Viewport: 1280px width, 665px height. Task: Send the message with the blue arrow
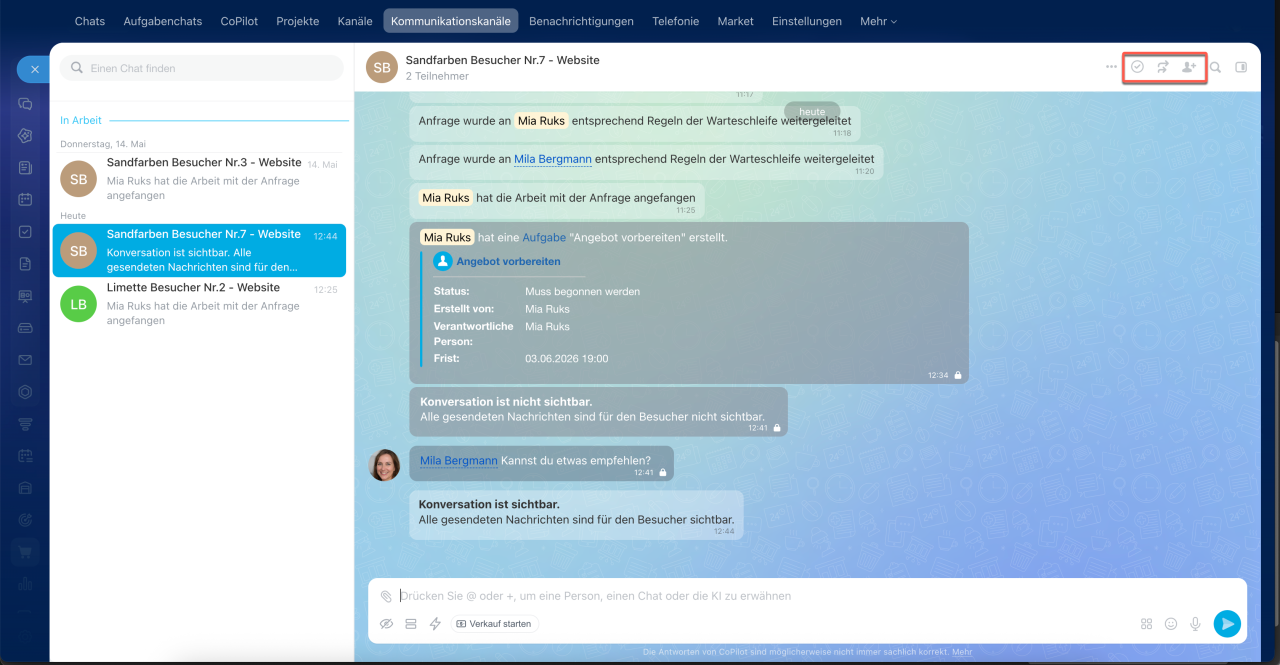point(1227,624)
